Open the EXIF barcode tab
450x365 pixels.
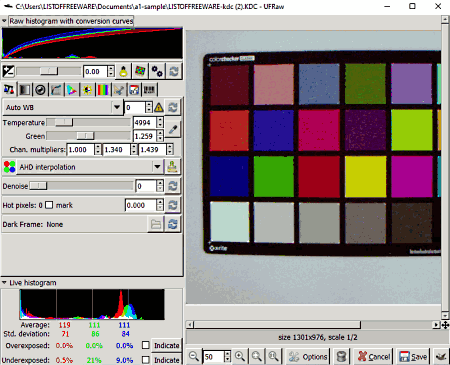click(x=150, y=90)
